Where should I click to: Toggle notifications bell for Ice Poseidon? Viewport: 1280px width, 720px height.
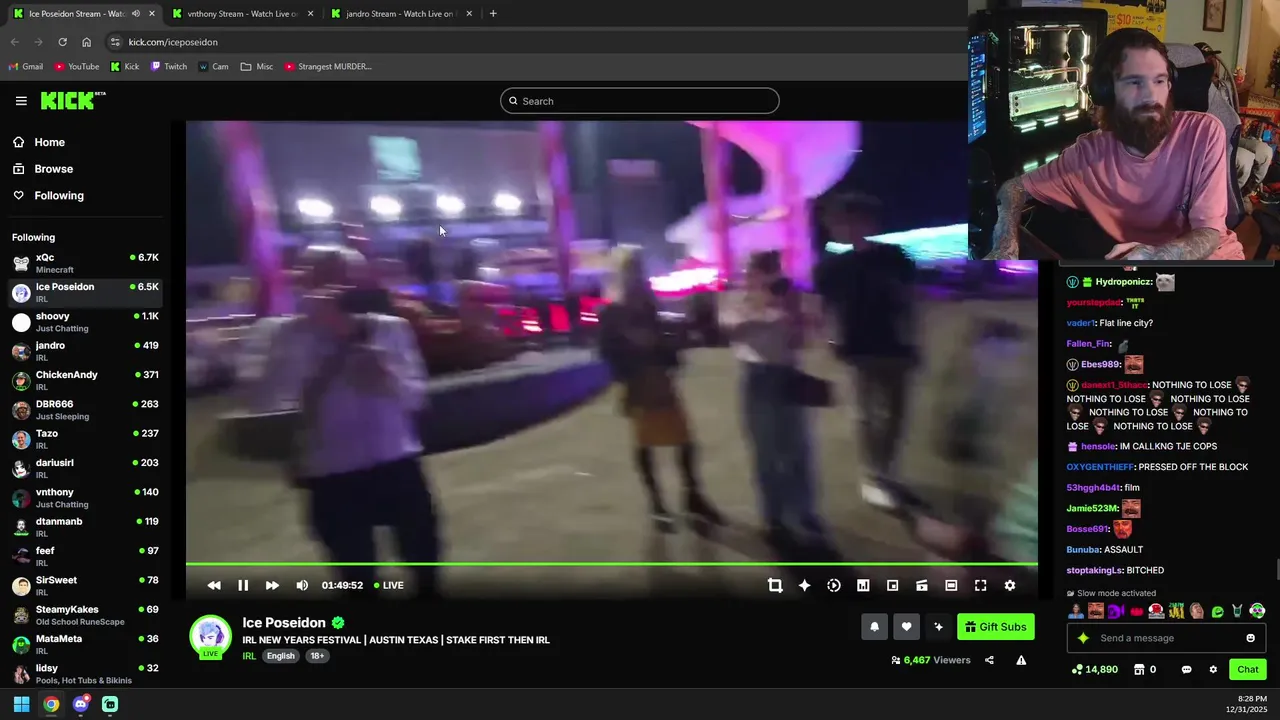[874, 627]
